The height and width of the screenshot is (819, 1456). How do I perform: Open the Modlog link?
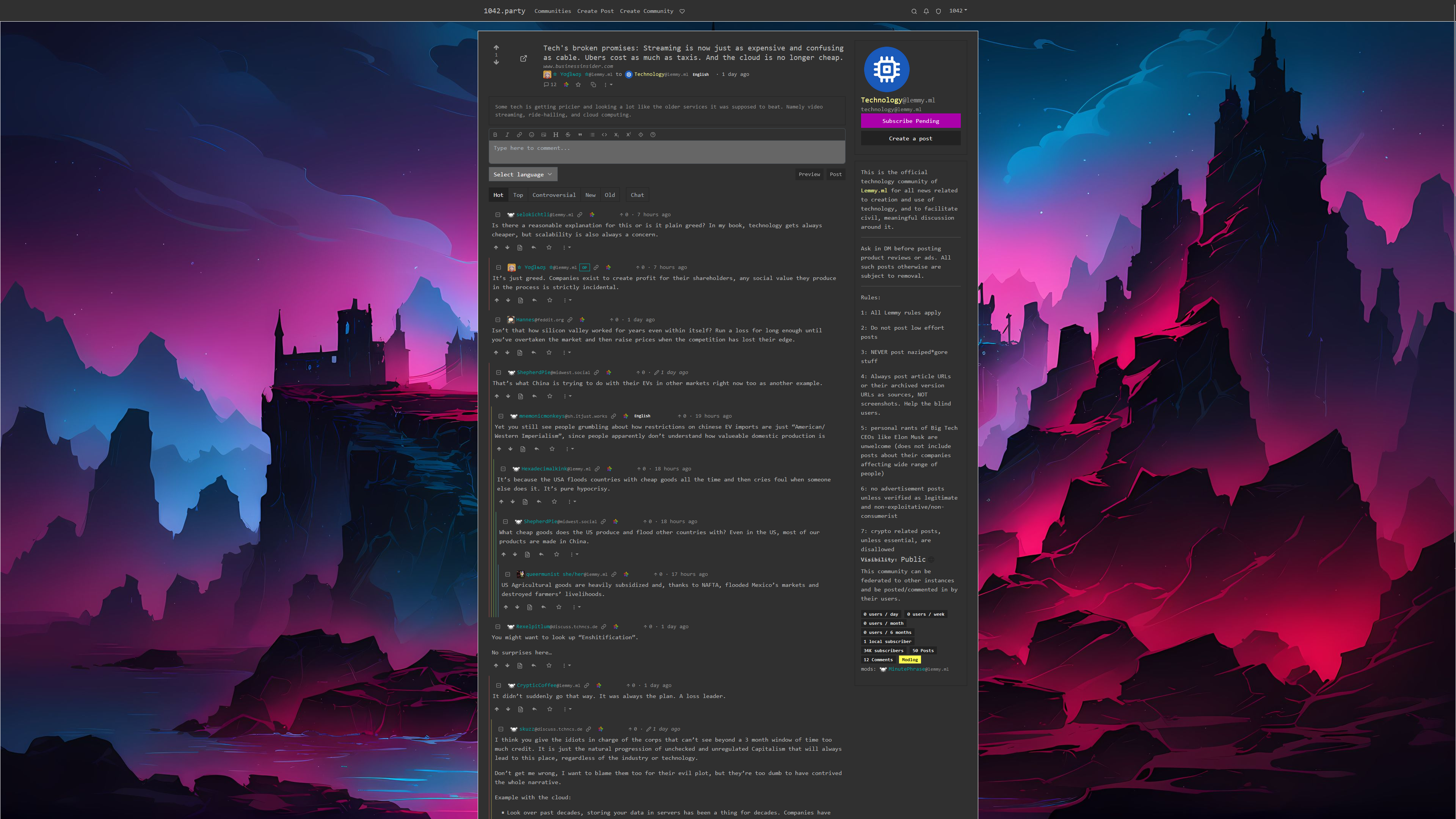click(910, 660)
